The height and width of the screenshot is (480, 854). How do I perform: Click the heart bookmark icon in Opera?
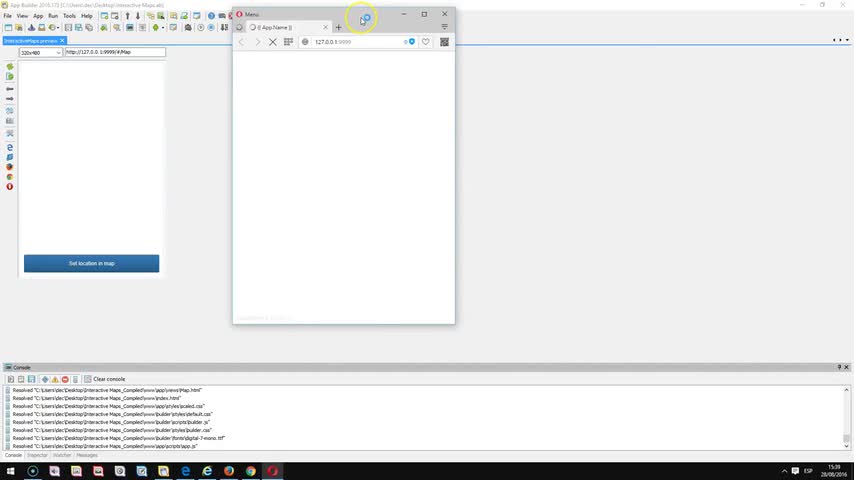[x=425, y=42]
